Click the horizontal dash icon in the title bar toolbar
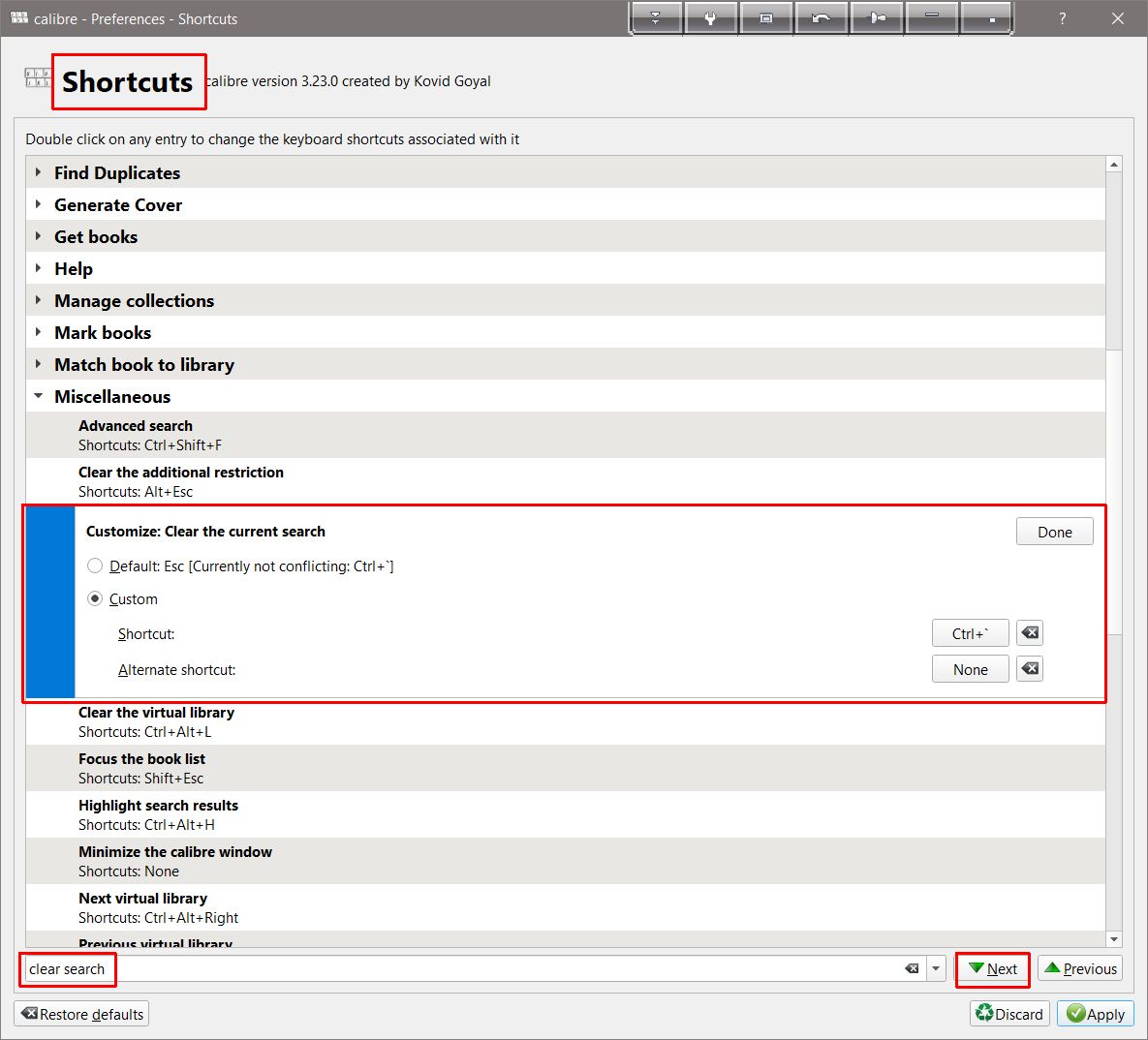Screen dimensions: 1148x1040 click(931, 17)
